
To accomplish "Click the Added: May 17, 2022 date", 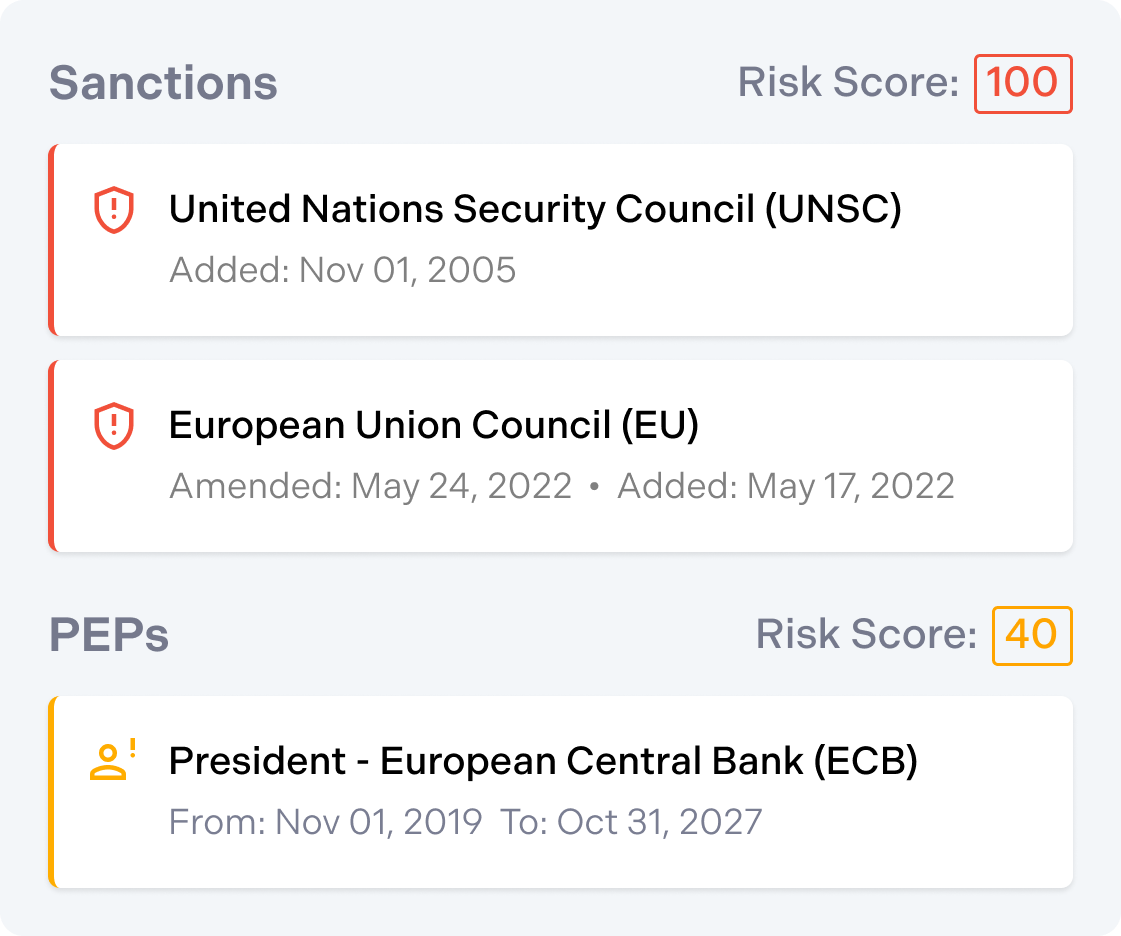I will (786, 486).
